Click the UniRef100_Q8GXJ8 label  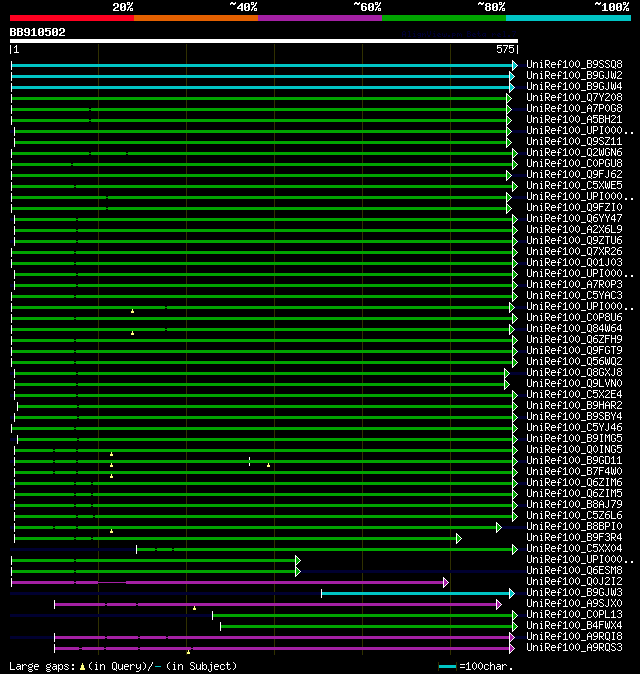(574, 373)
